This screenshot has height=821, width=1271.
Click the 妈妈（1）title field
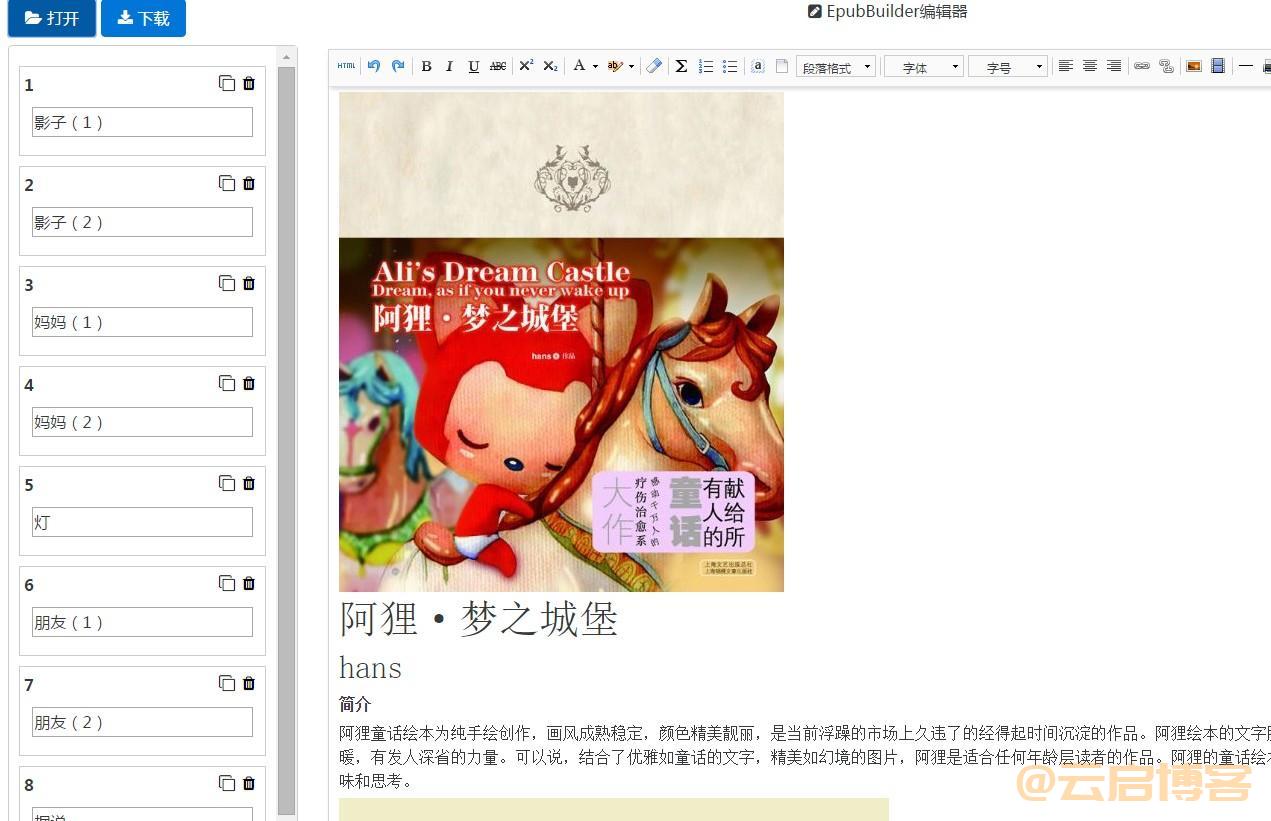(x=142, y=322)
